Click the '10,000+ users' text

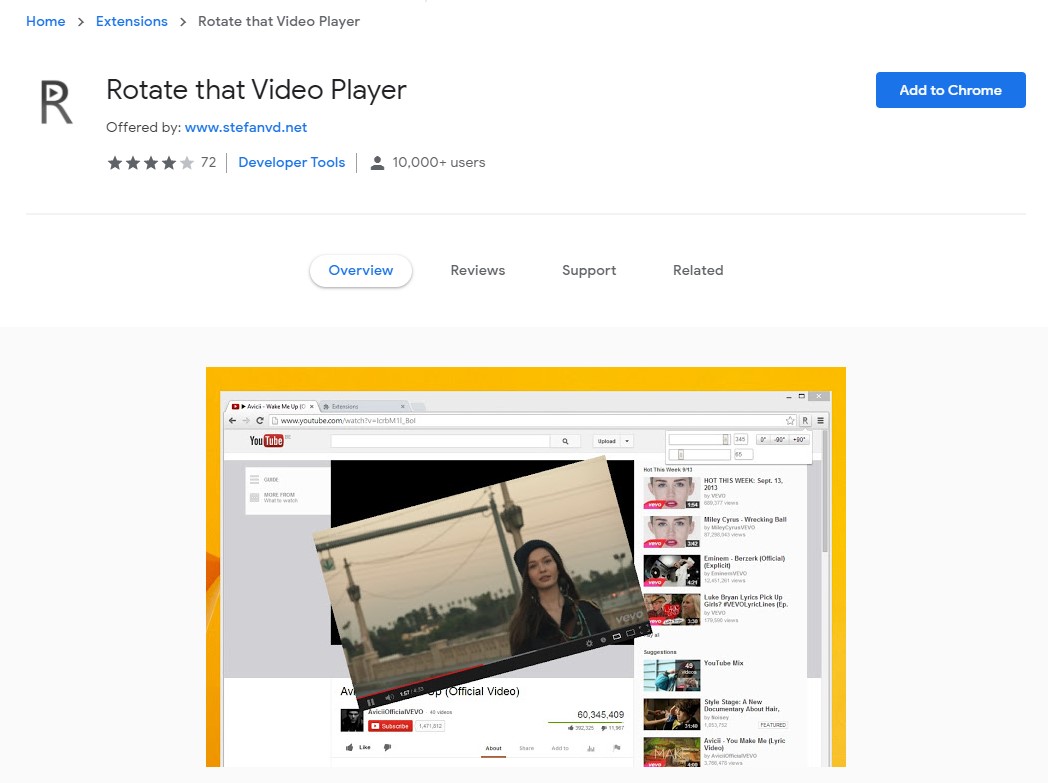click(438, 162)
